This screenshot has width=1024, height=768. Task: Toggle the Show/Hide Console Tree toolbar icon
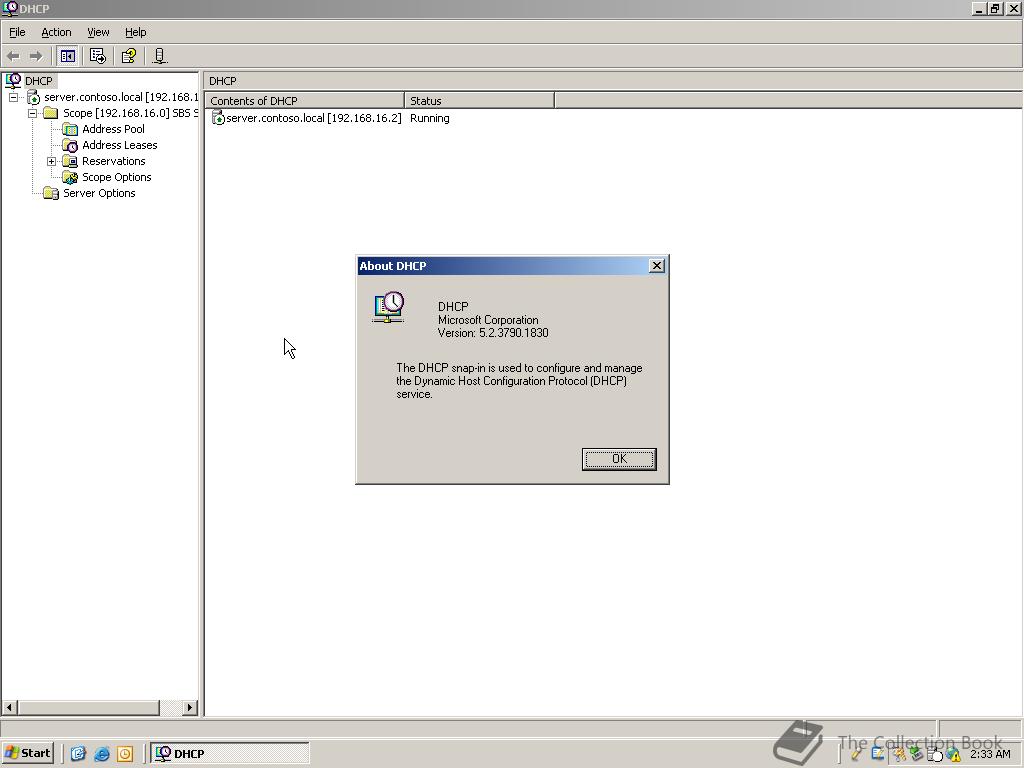67,56
